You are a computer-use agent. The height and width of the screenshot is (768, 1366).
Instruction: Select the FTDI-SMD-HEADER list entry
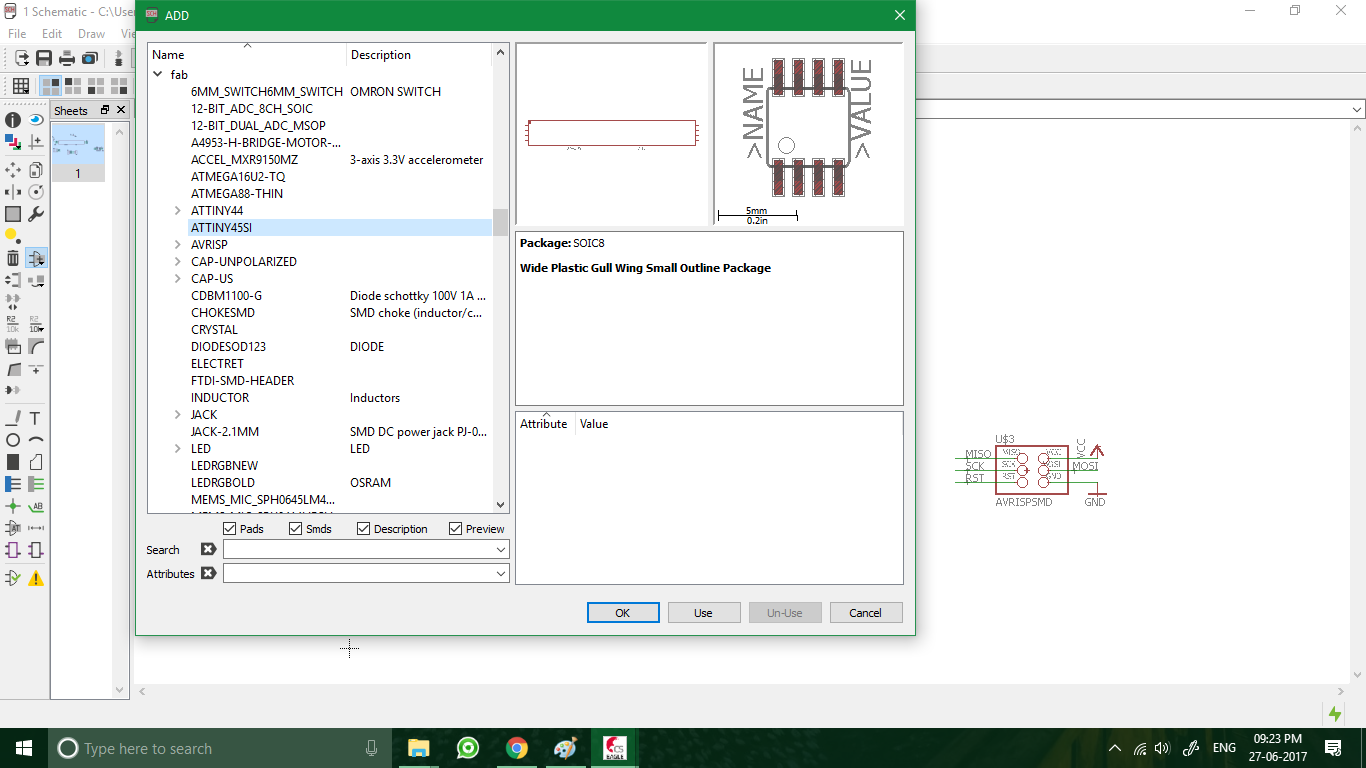[x=242, y=380]
